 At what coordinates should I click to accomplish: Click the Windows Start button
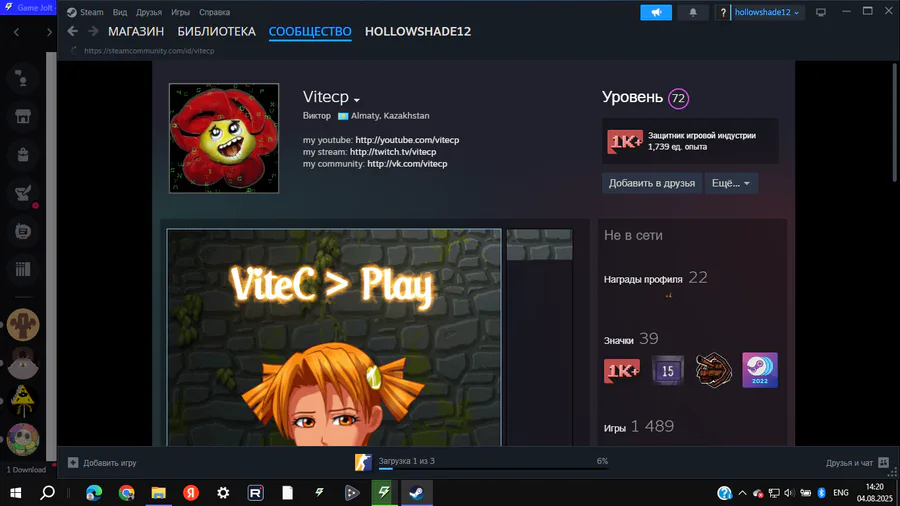(15, 492)
